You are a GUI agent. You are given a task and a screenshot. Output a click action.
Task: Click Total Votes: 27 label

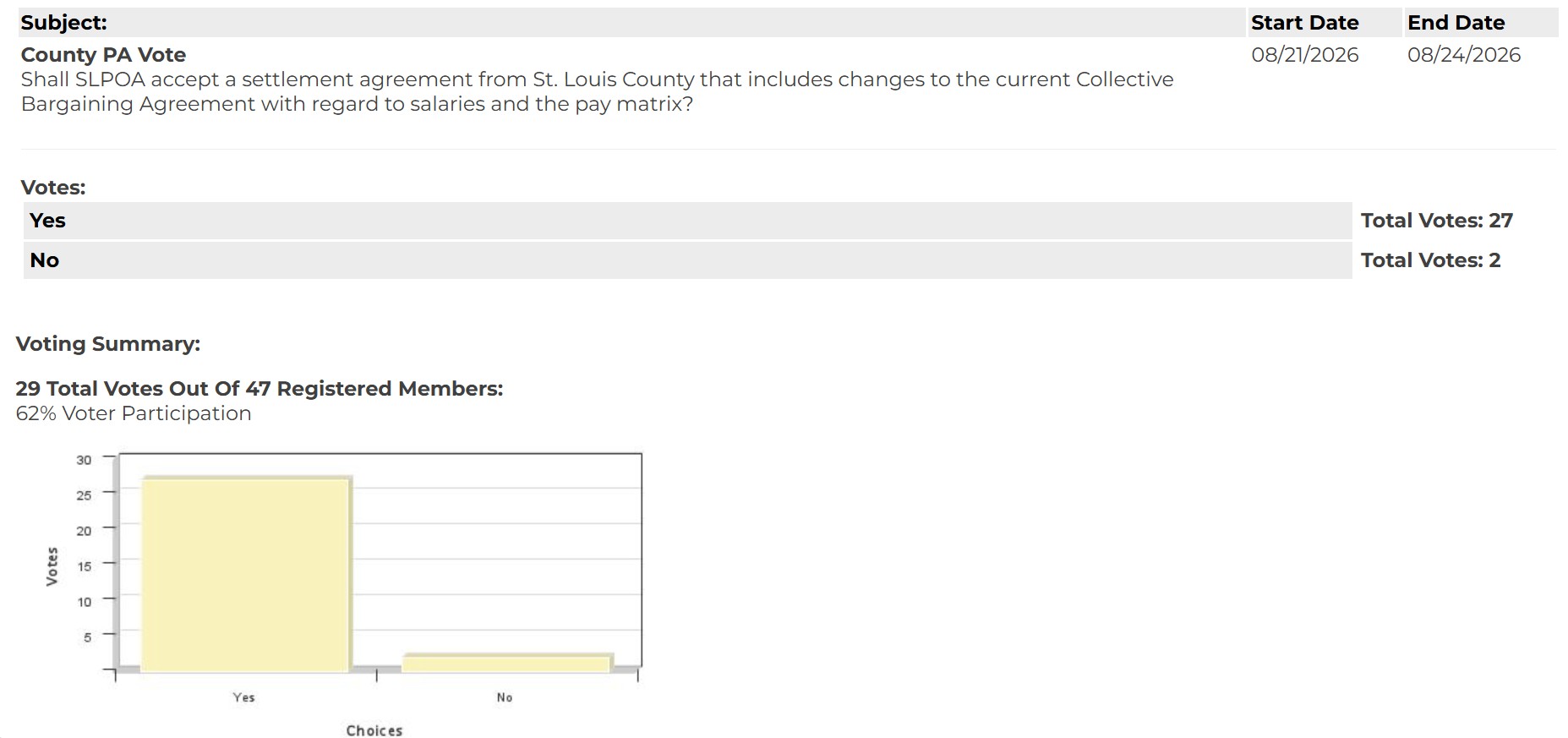point(1436,221)
